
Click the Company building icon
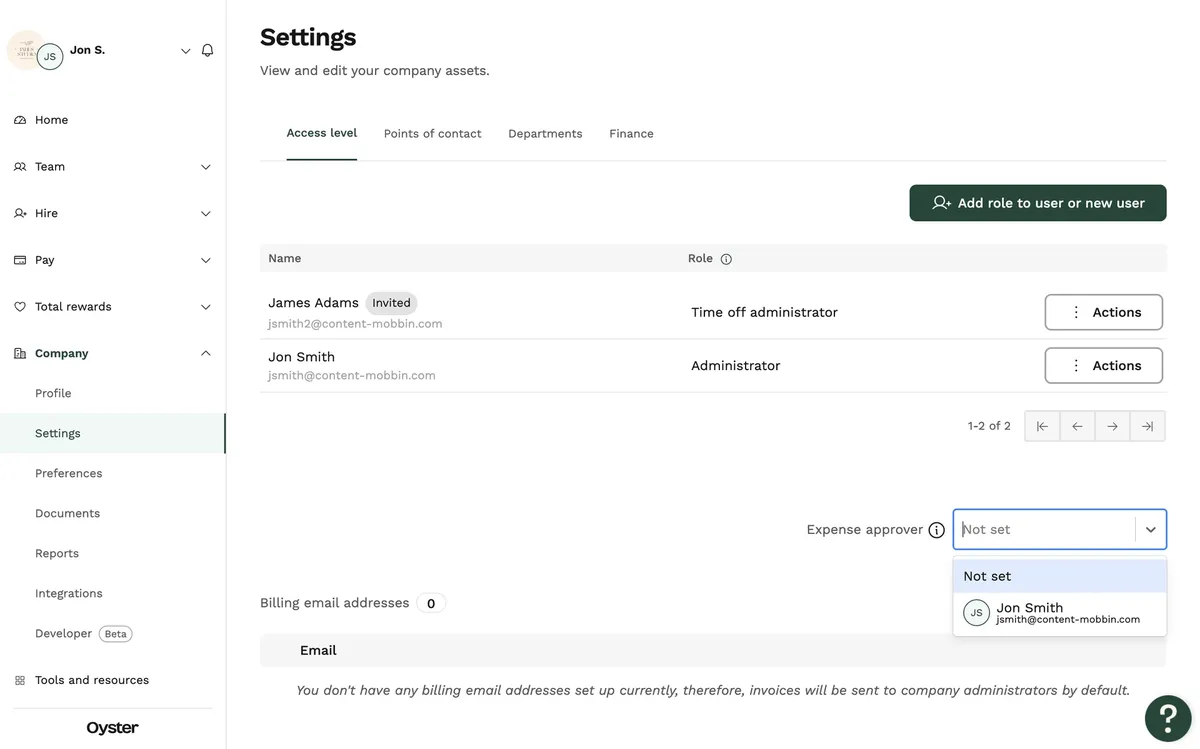pyautogui.click(x=20, y=353)
